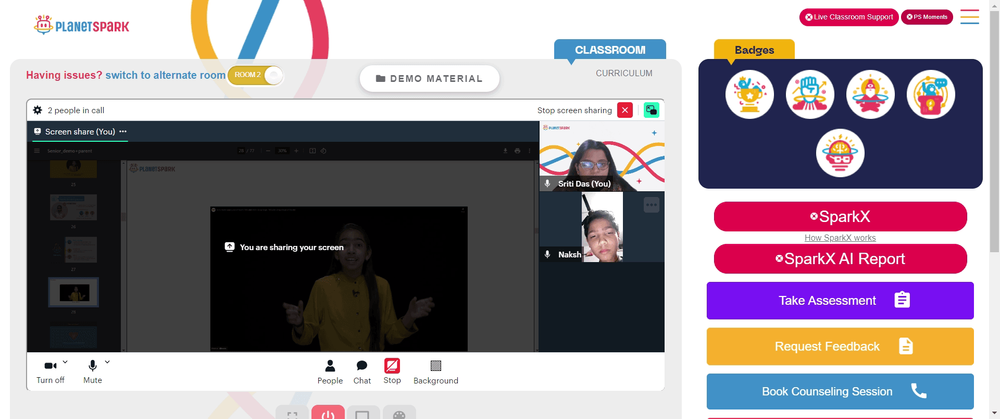1000x419 pixels.
Task: Select the highlighted slide thumbnail in sidebar
Action: tap(73, 293)
